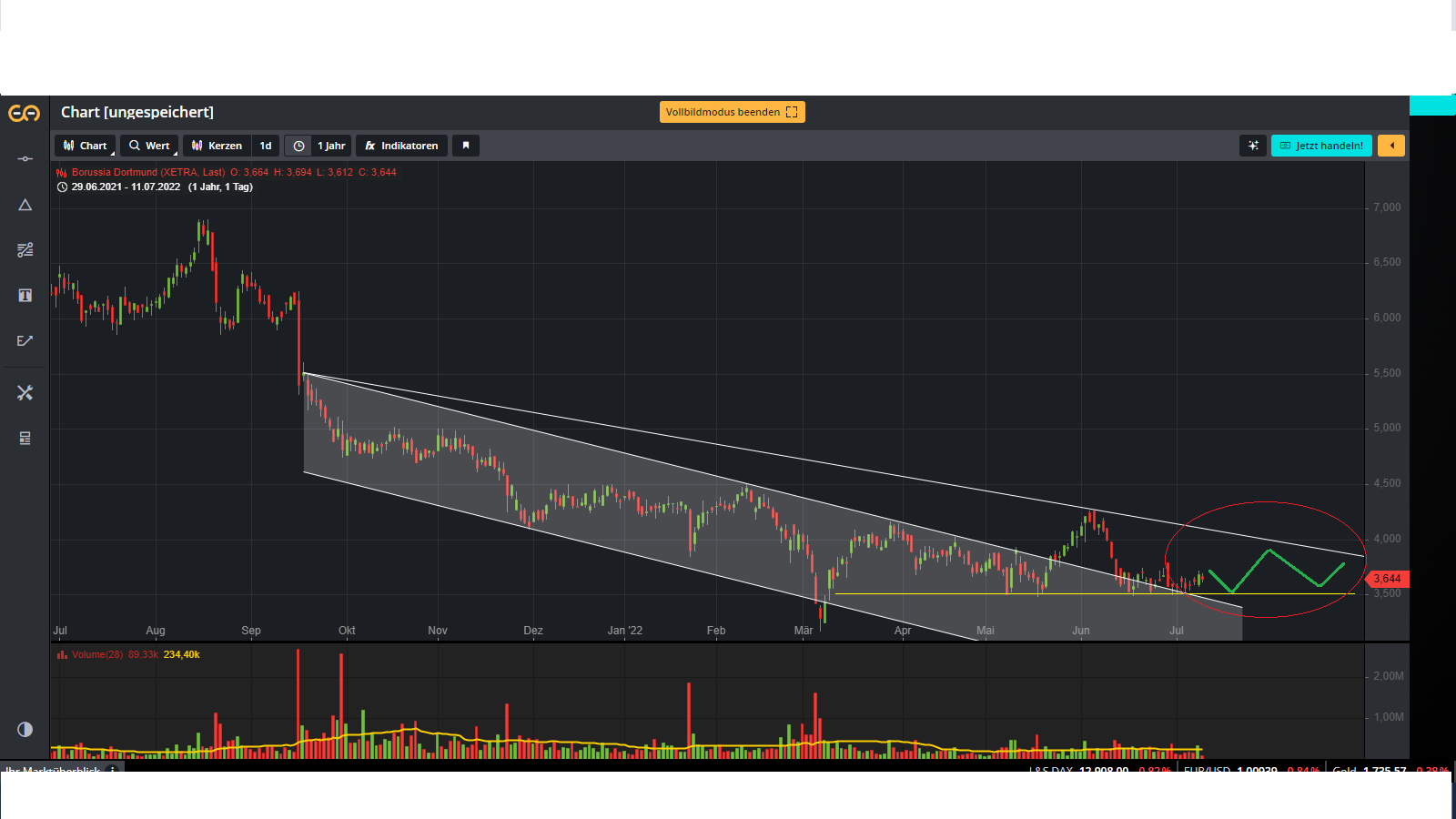Click the date range 29.06.2021 - 11.07.2022

126,187
